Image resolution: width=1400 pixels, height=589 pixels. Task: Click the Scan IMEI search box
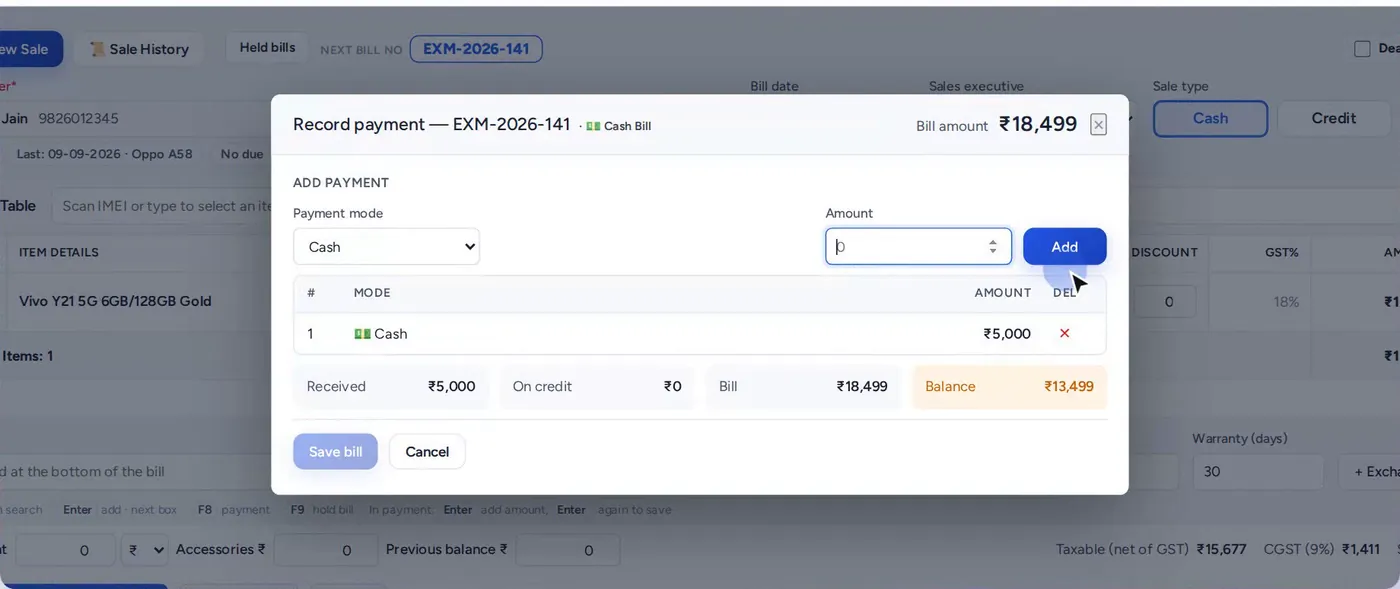(160, 206)
